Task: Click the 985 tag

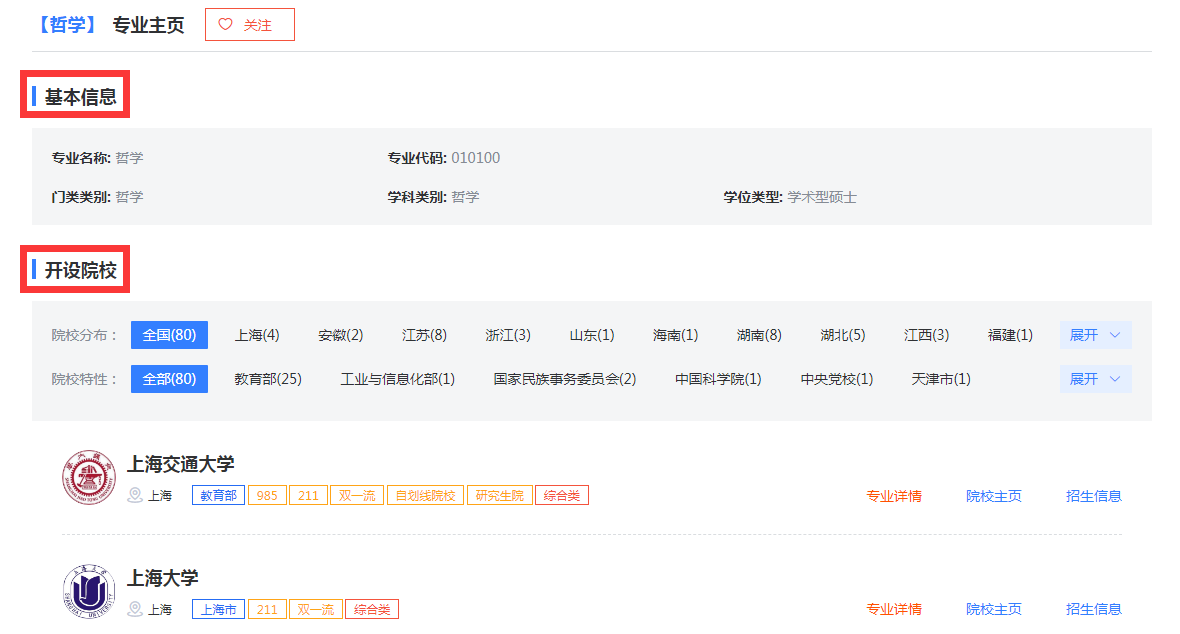Action: tap(267, 495)
